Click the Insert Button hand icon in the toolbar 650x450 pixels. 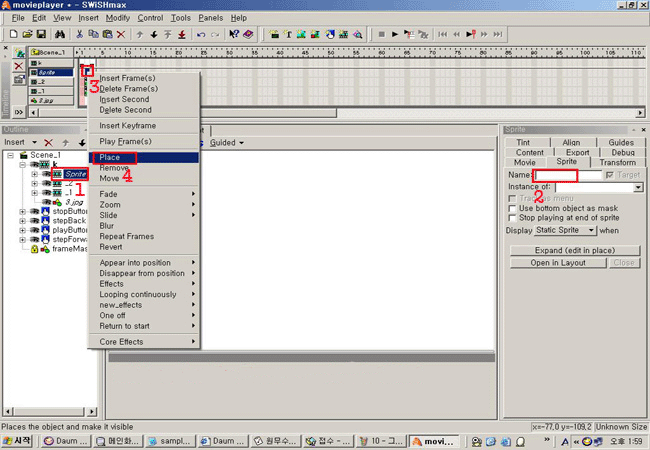point(330,34)
